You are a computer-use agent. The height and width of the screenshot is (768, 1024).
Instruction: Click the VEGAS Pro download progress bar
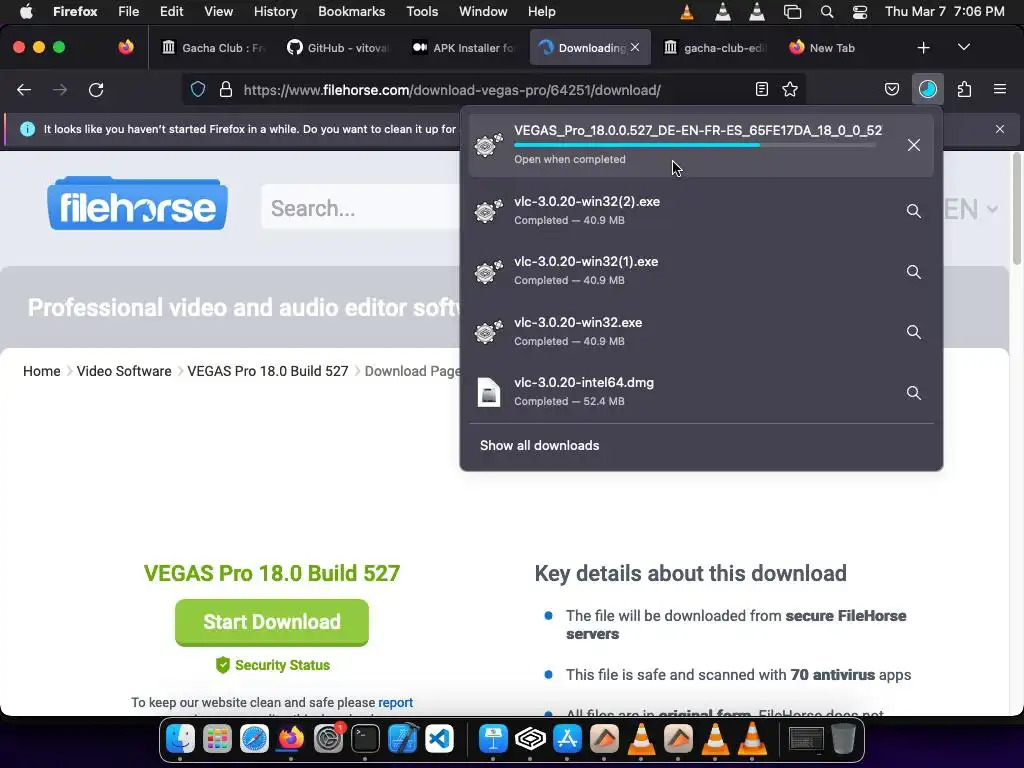[695, 145]
